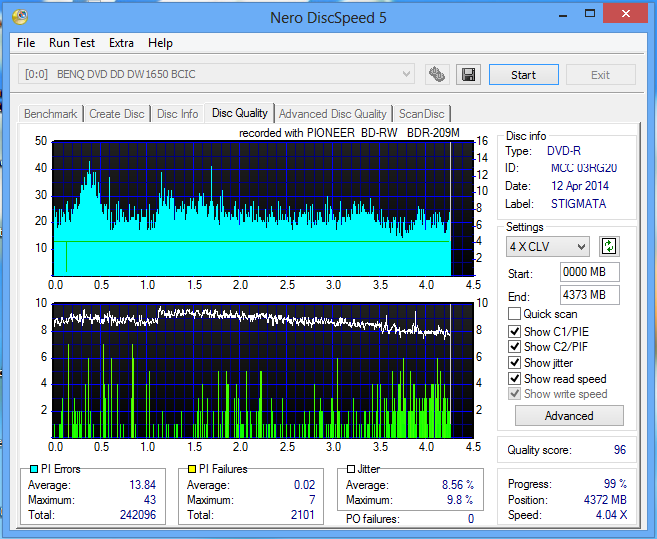
Task: Click the date 12 Apr 2014 text
Action: pos(580,186)
